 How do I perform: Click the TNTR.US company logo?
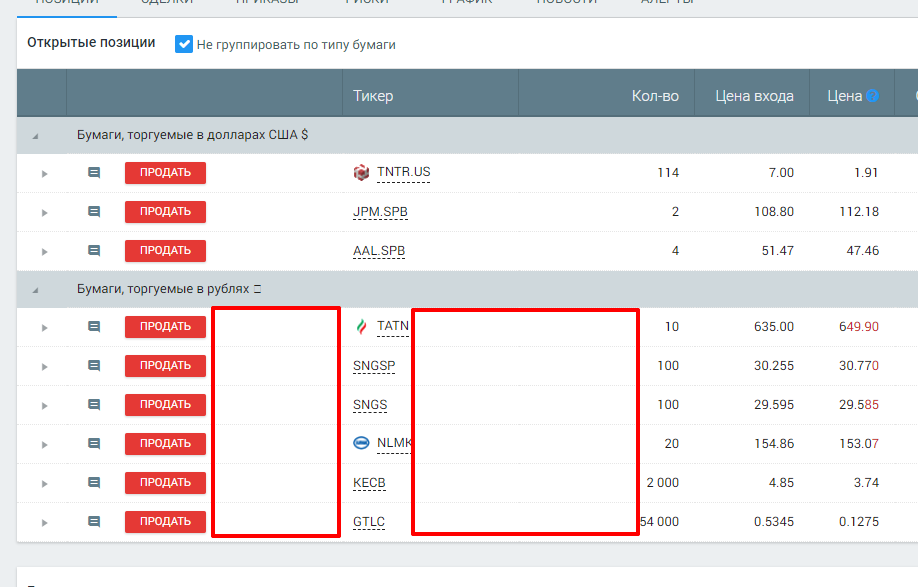click(361, 173)
